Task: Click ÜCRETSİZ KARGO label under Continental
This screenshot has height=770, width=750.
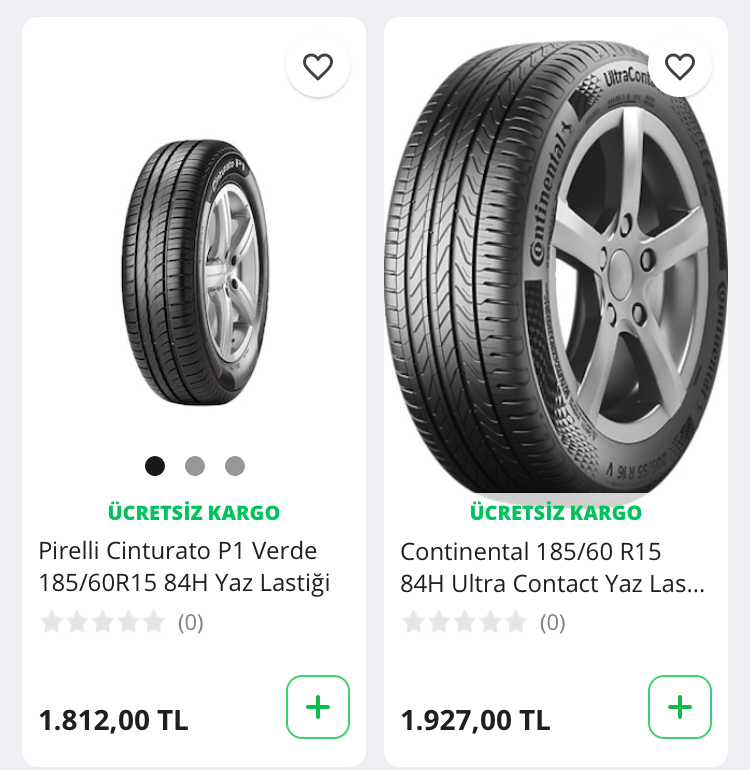Action: pos(556,513)
